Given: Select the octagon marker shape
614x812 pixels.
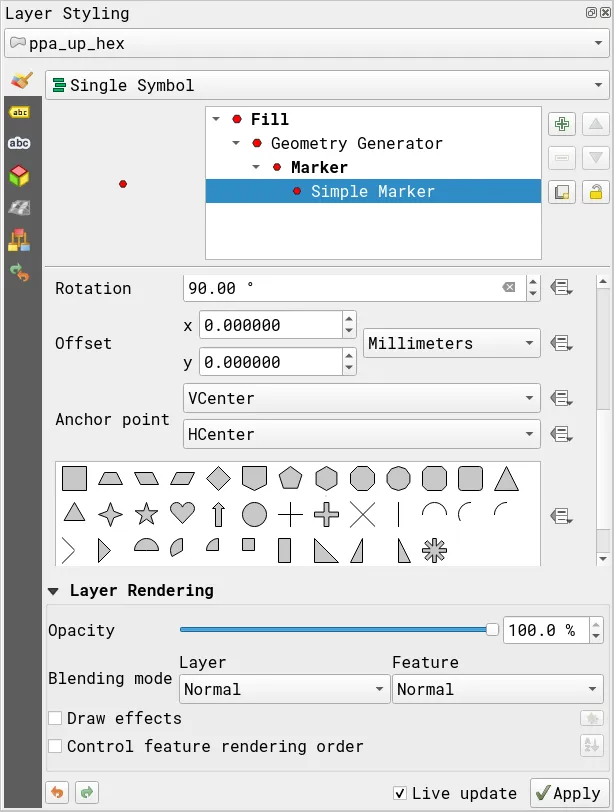Looking at the screenshot, I should click(x=362, y=478).
